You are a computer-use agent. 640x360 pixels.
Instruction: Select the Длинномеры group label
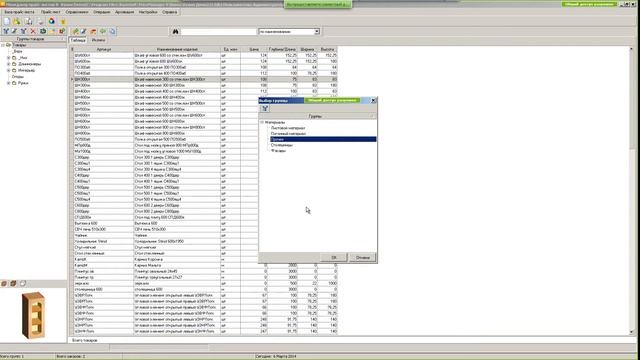(x=29, y=64)
